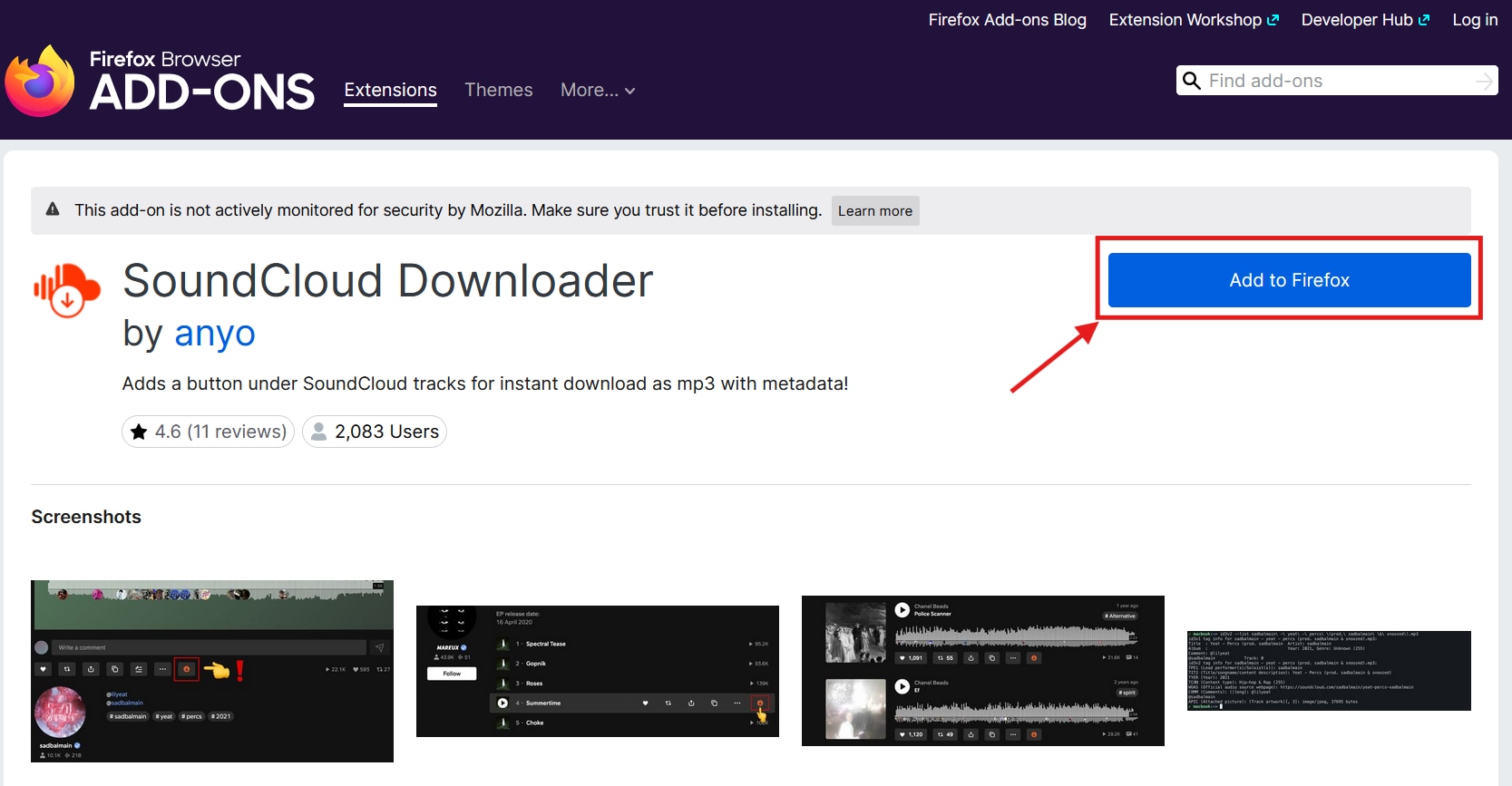
Task: Click the search magnifier icon
Action: click(1192, 81)
